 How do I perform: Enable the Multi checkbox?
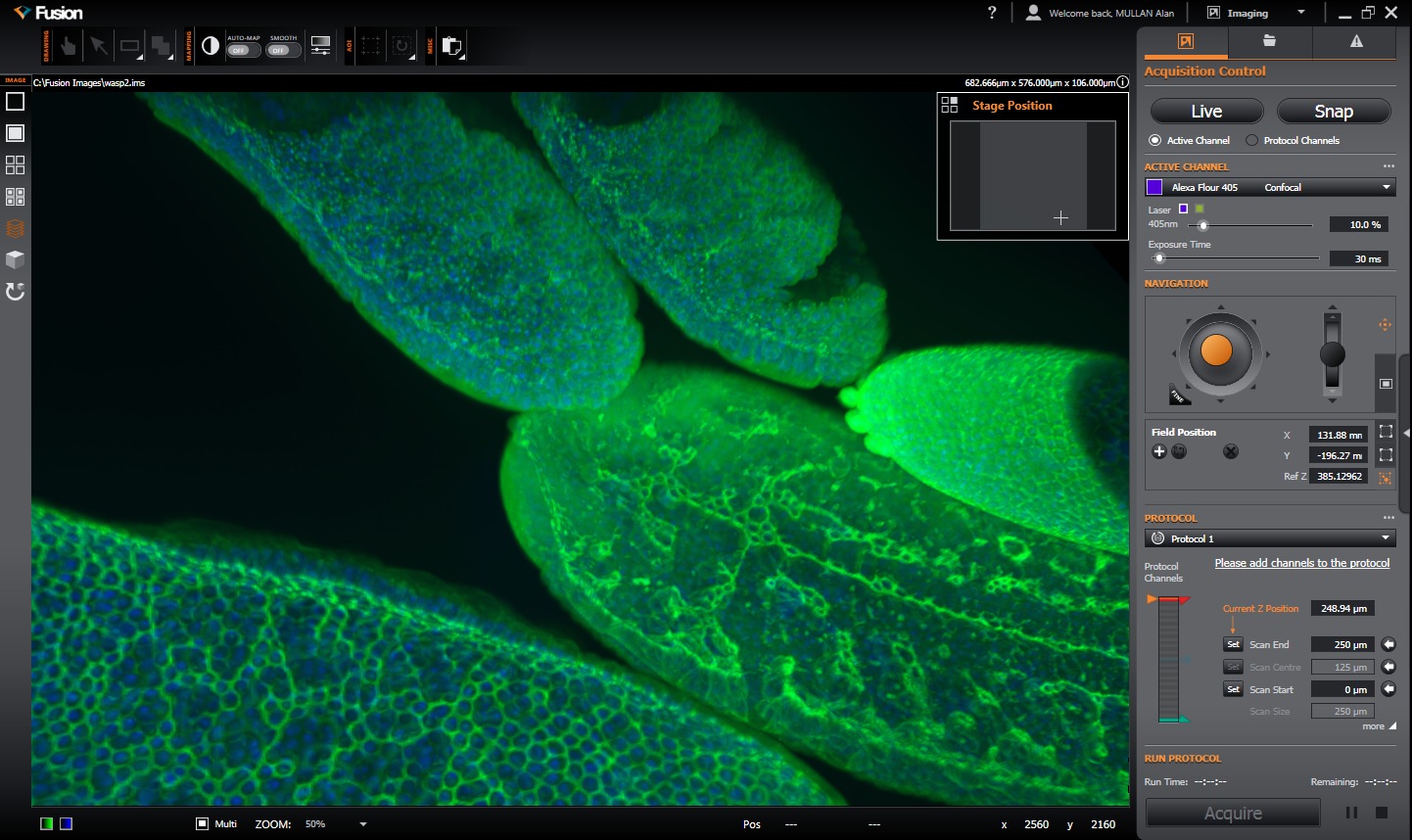click(x=202, y=824)
